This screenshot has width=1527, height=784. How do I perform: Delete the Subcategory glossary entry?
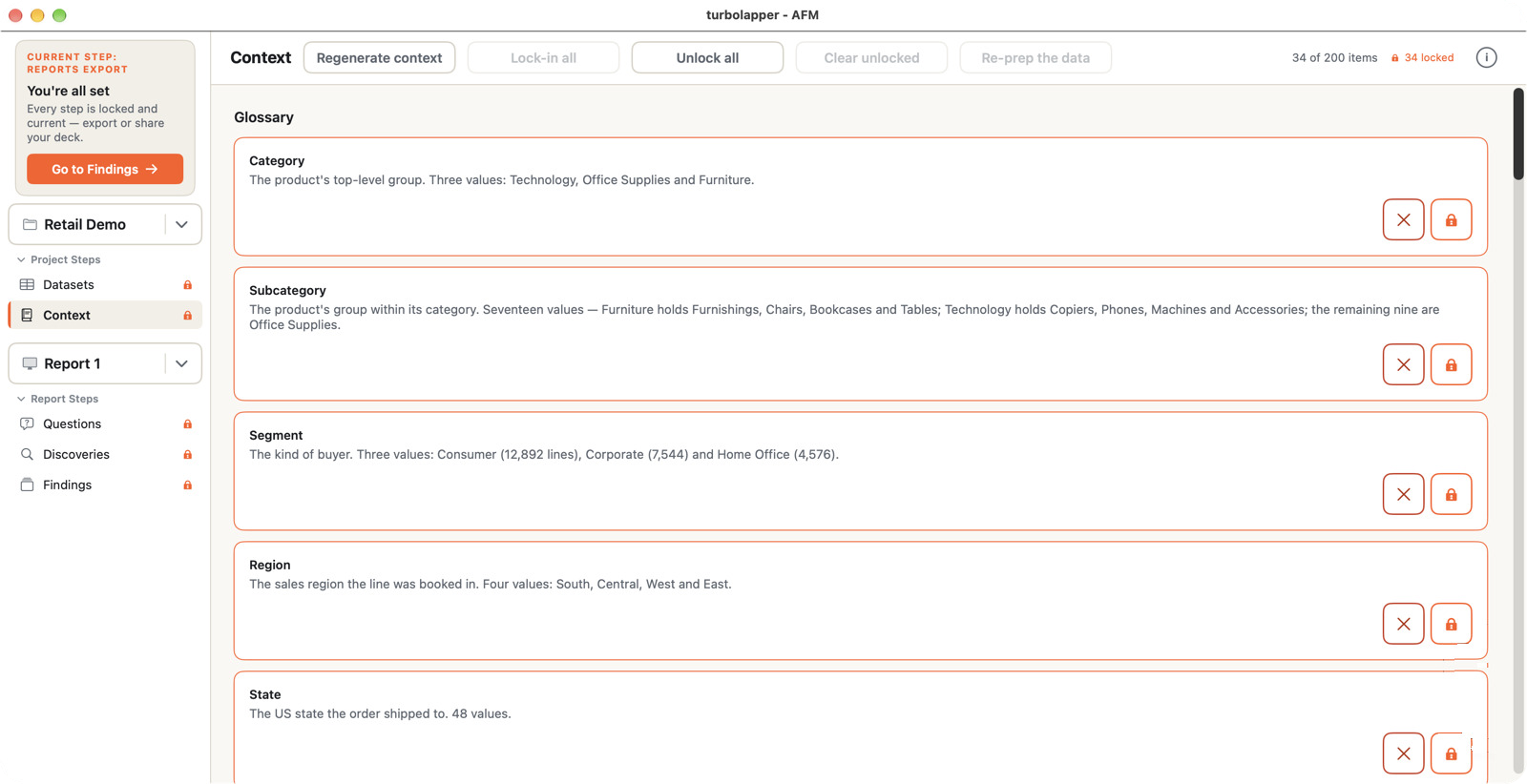[x=1403, y=364]
